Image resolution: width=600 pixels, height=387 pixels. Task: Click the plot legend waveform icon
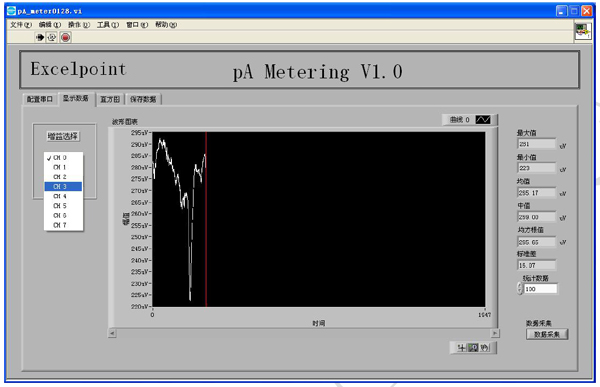click(x=483, y=120)
